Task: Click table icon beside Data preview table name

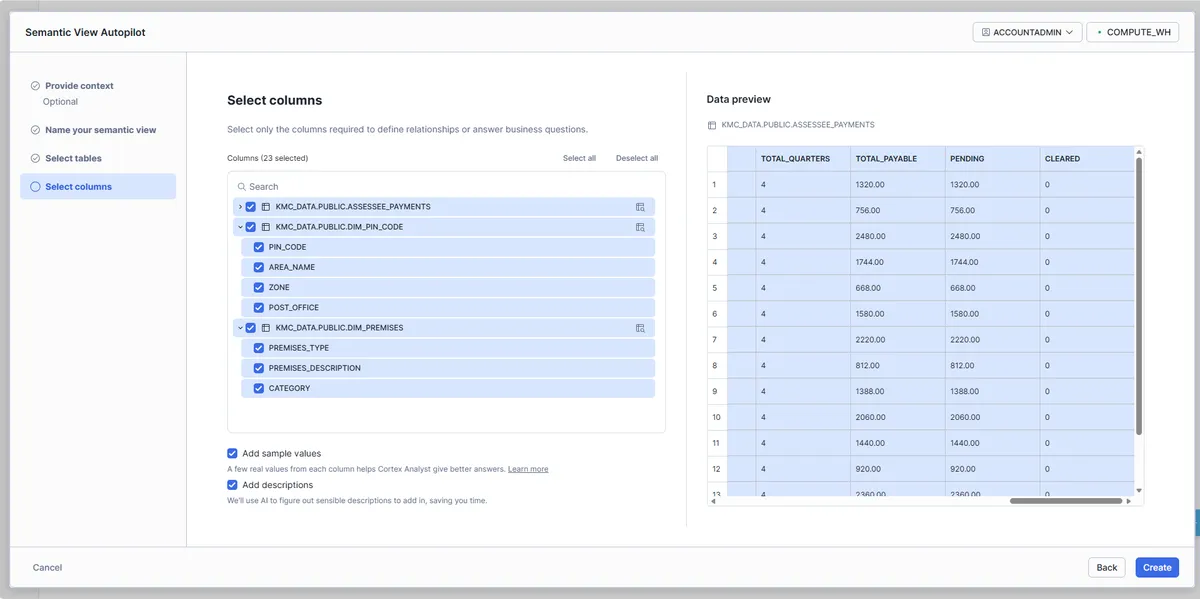Action: (x=712, y=125)
